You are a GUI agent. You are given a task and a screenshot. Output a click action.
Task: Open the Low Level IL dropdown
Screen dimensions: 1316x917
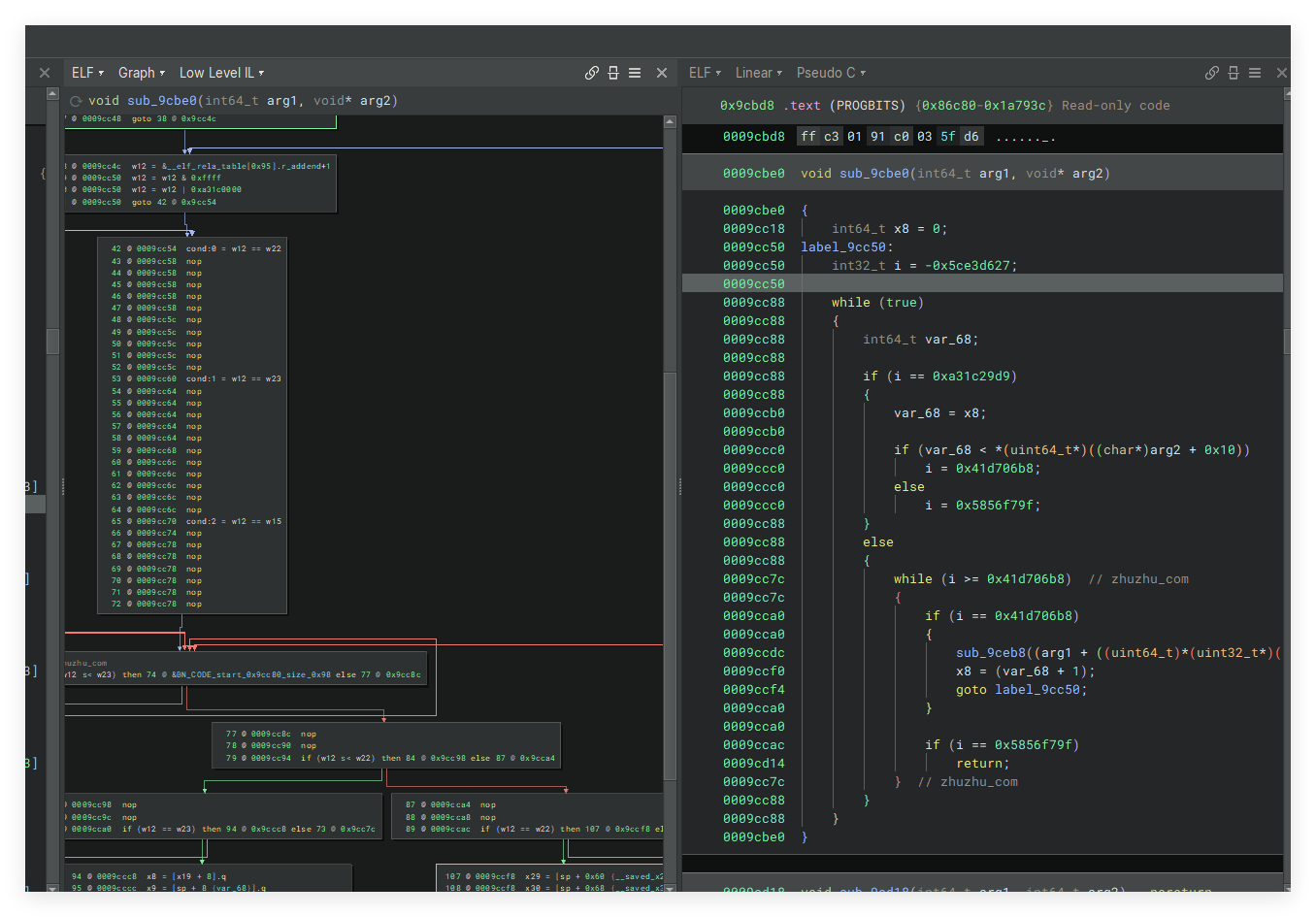click(221, 73)
